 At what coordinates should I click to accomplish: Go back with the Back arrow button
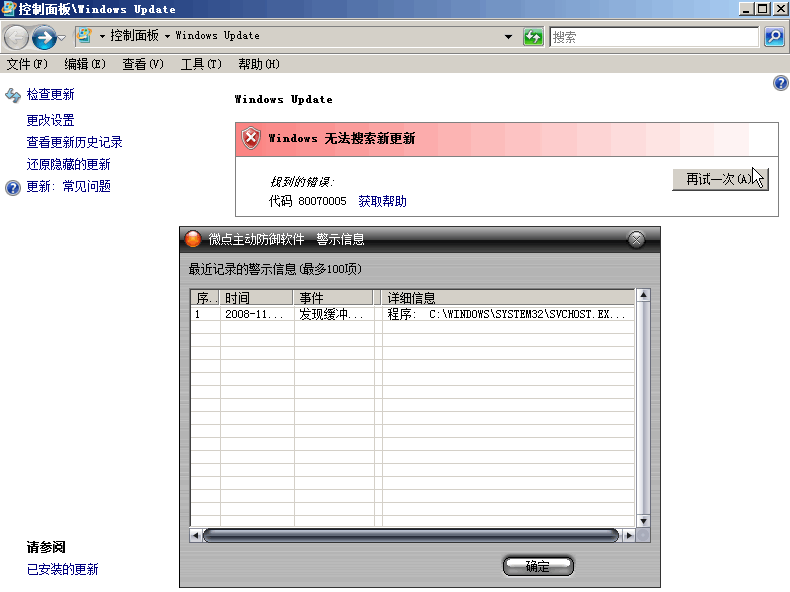16,37
